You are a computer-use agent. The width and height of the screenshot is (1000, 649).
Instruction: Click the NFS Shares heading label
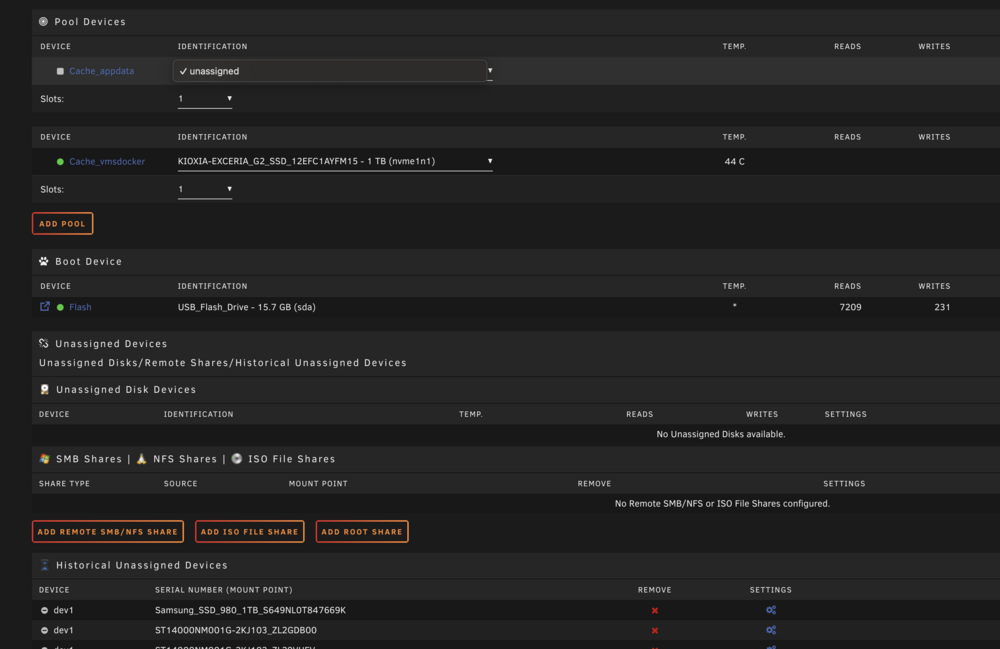click(185, 459)
